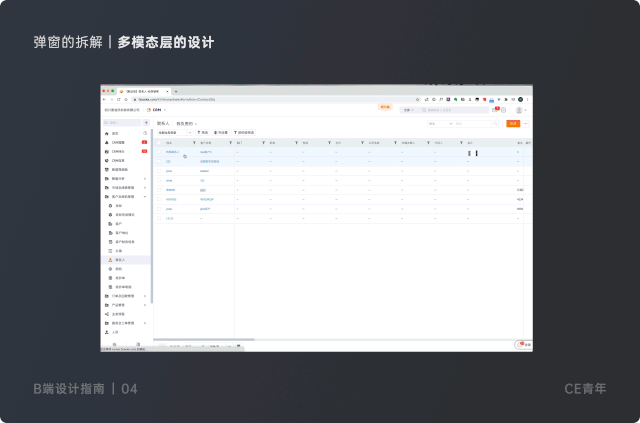
Task: Click the table horizontal scrollbar
Action: tap(204, 339)
